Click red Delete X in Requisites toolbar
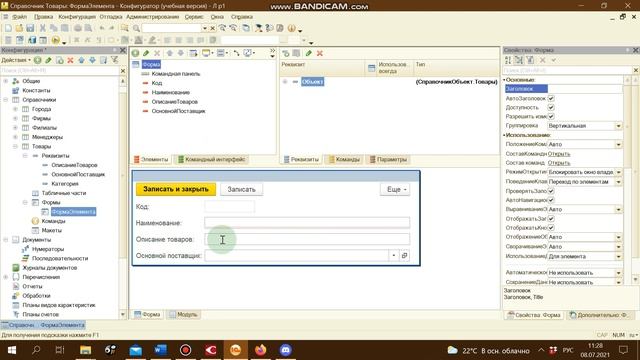The height and width of the screenshot is (360, 640). coord(320,53)
